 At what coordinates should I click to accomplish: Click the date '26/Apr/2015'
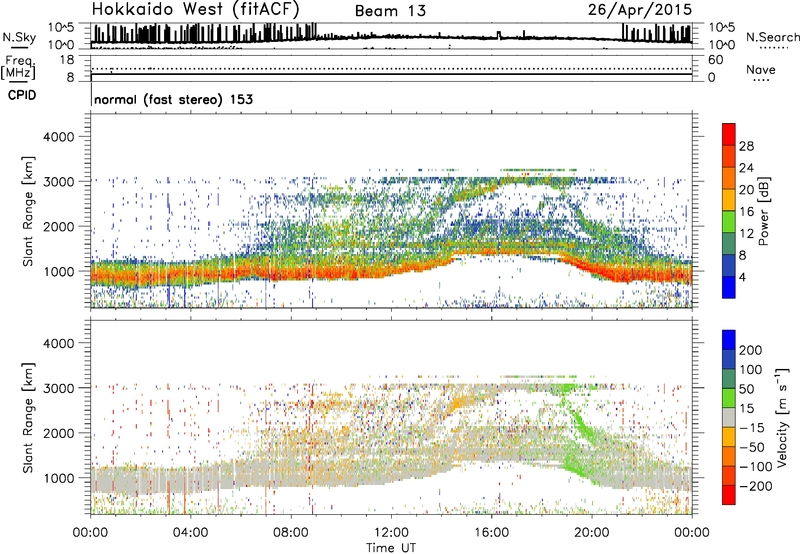pyautogui.click(x=640, y=10)
